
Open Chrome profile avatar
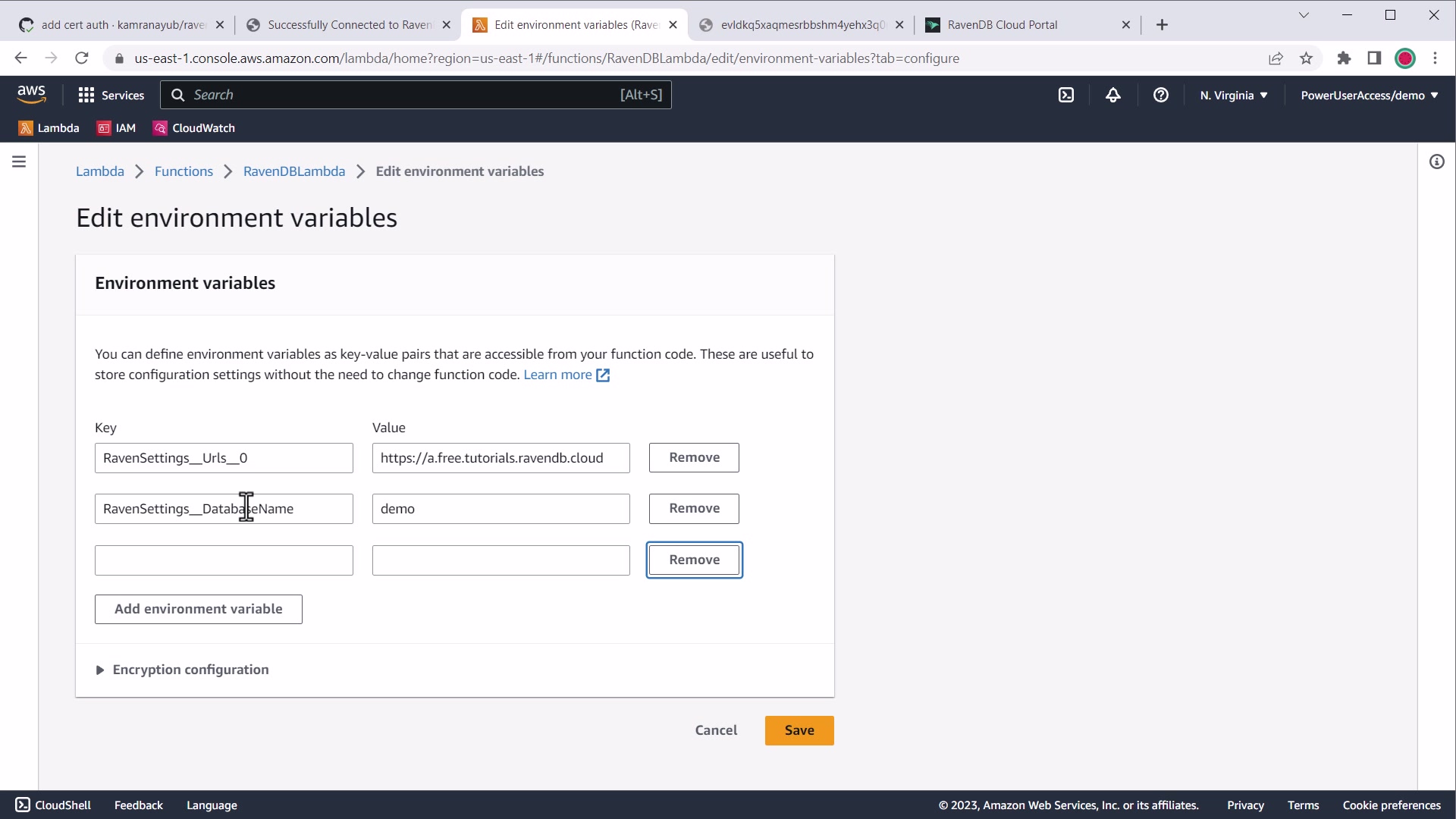pyautogui.click(x=1404, y=58)
